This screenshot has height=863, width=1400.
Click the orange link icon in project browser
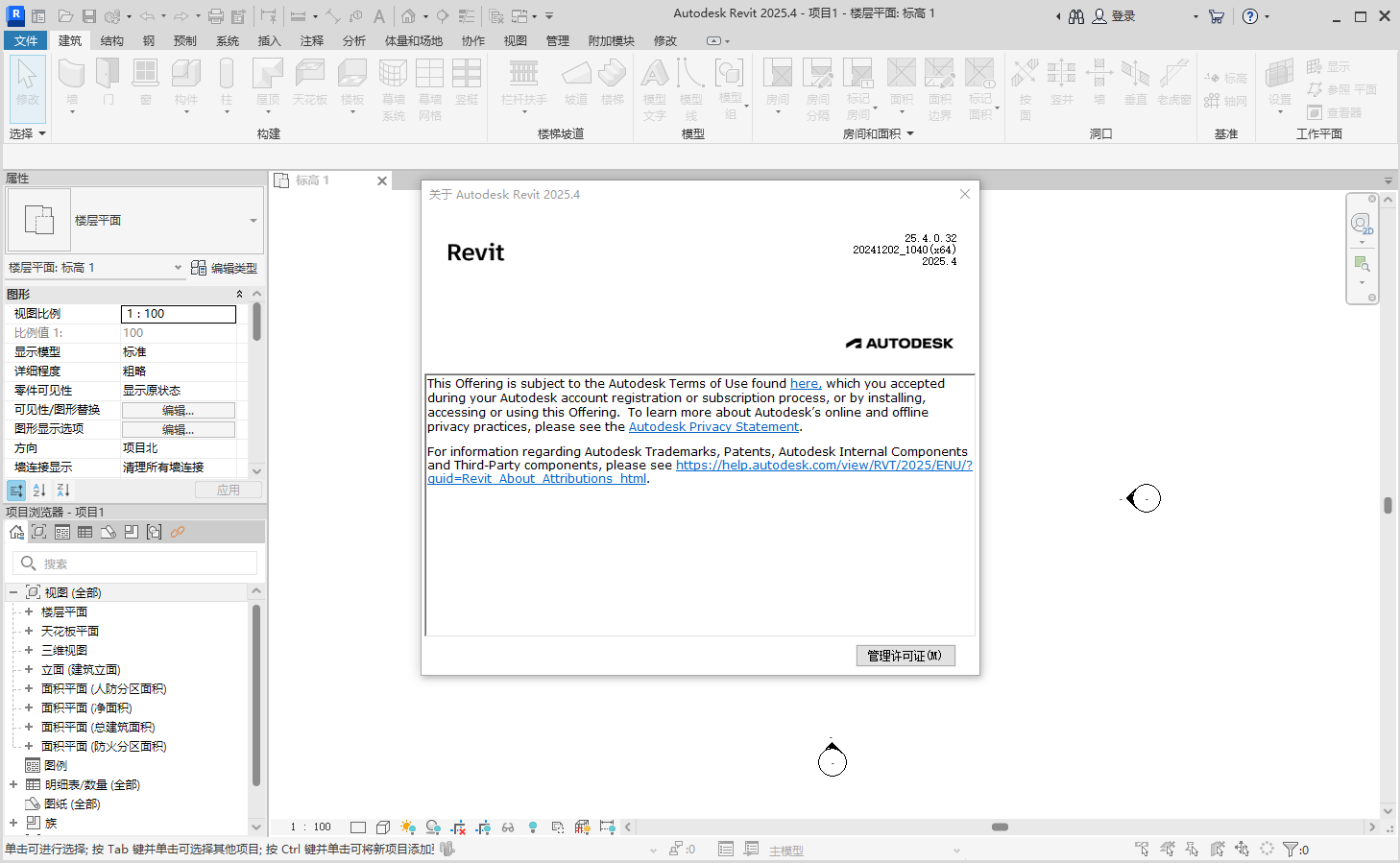(x=178, y=532)
